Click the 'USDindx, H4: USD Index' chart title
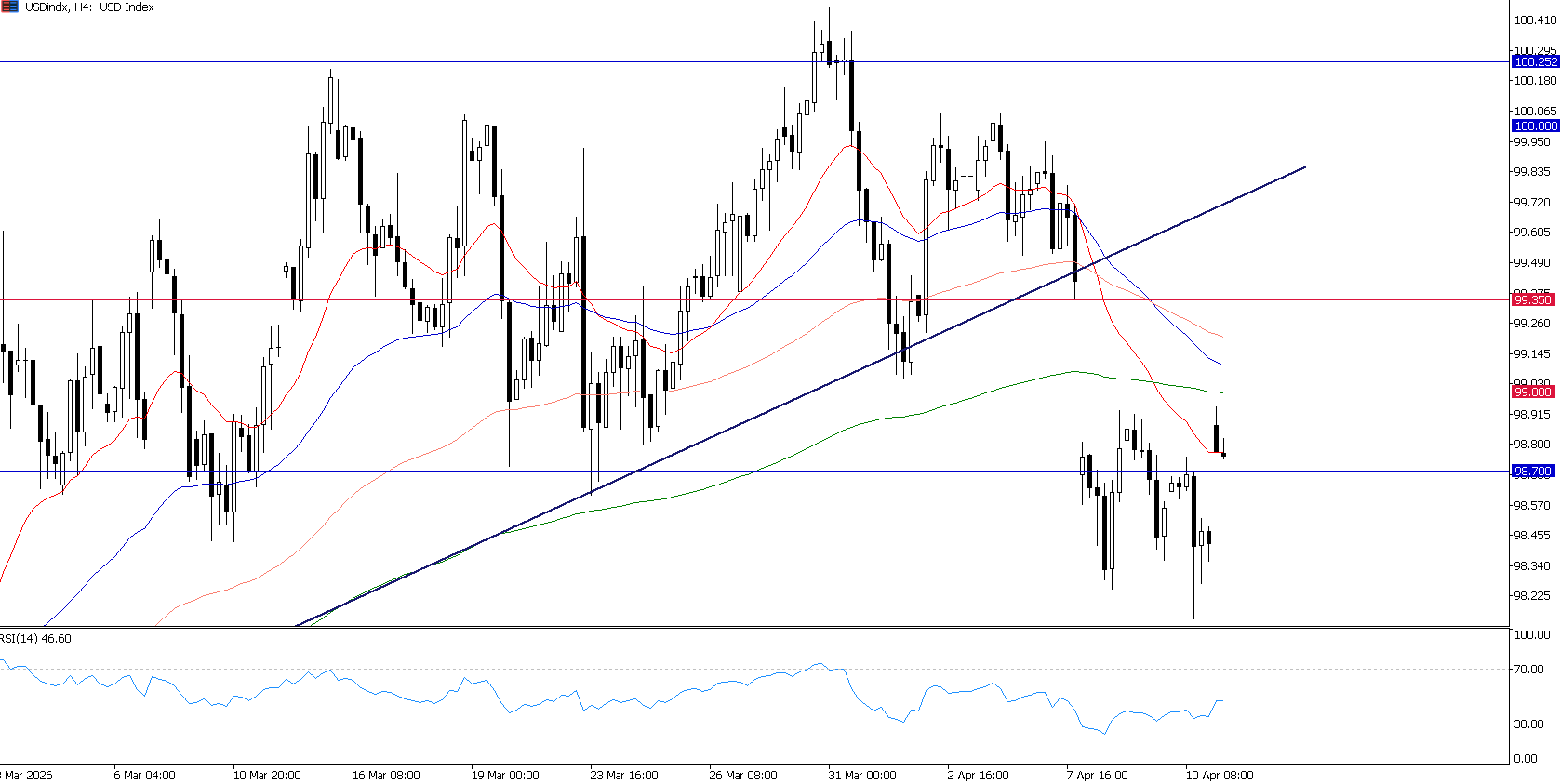This screenshot has height=784, width=1560. (x=89, y=7)
